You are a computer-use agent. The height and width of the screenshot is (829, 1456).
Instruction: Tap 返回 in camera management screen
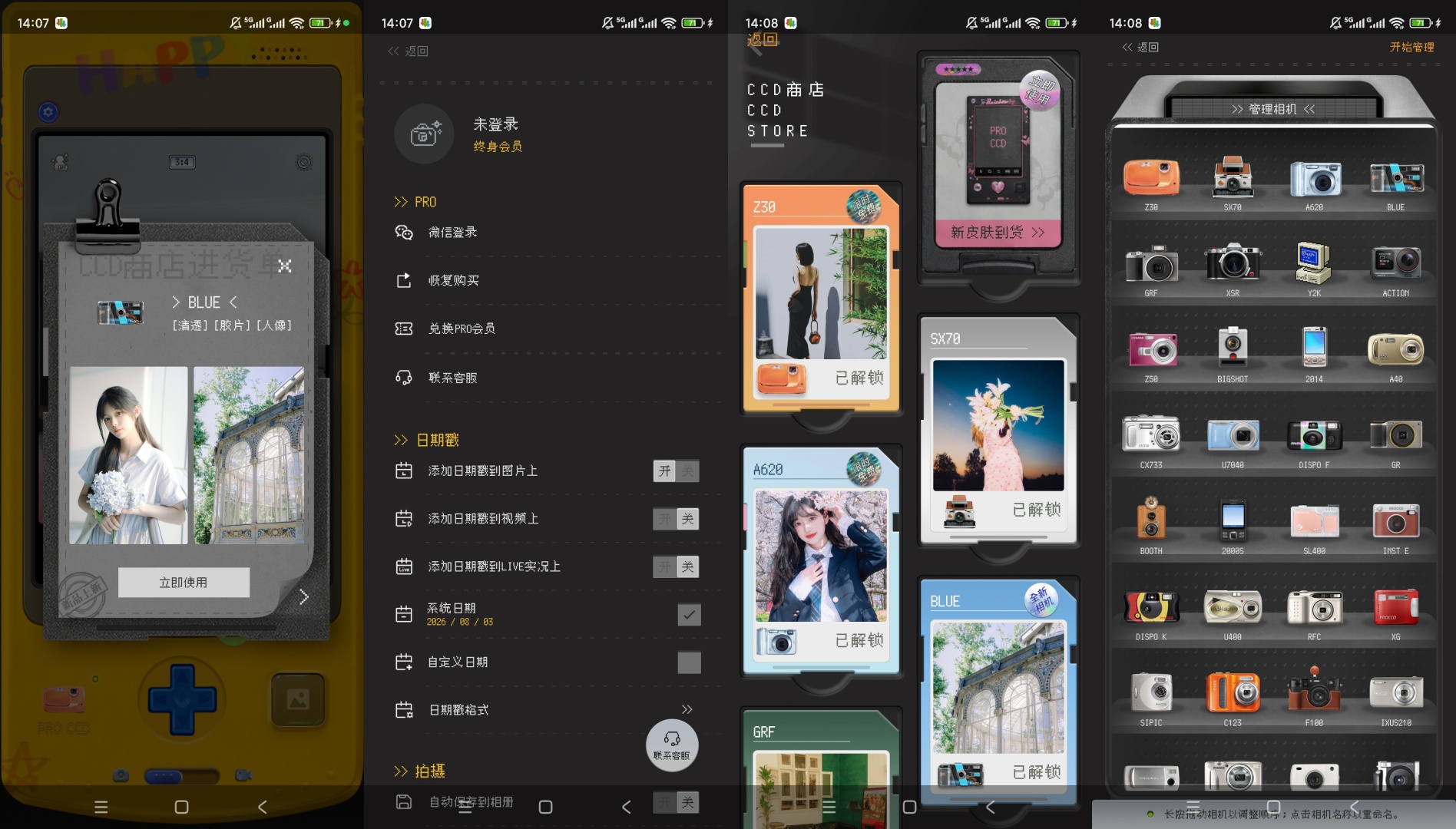[1140, 47]
